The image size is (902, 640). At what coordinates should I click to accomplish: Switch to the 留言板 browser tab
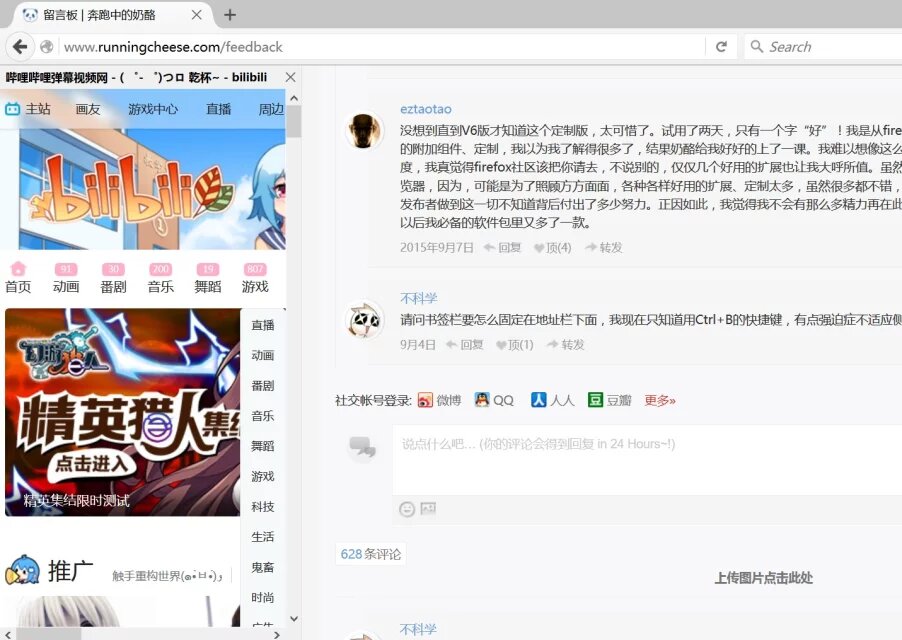(100, 15)
